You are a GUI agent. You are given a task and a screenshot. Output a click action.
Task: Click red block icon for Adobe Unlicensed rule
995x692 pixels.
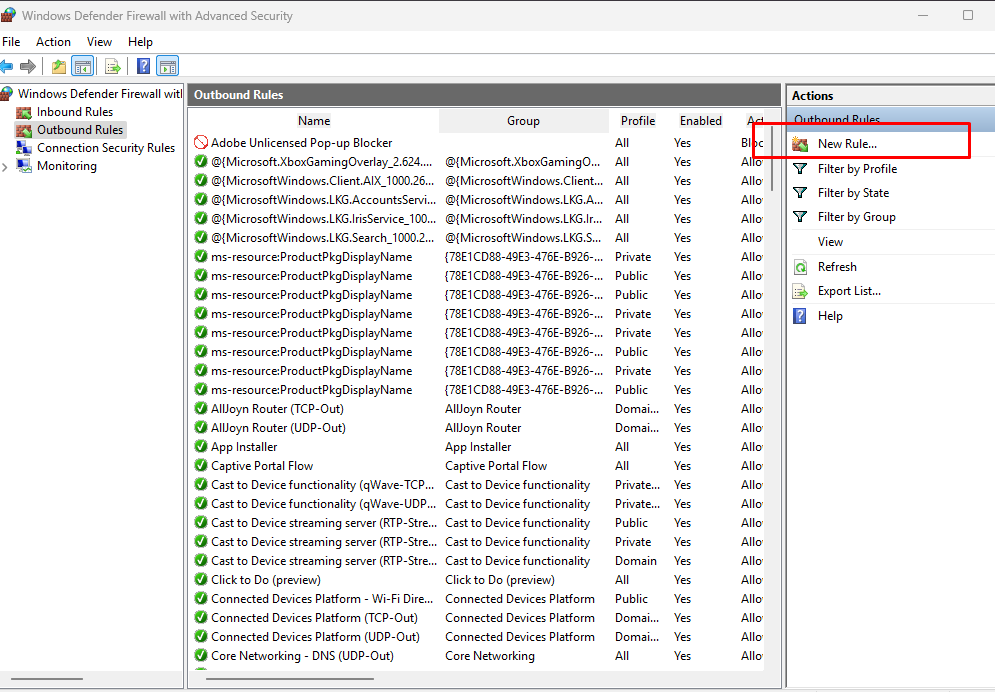[x=200, y=143]
